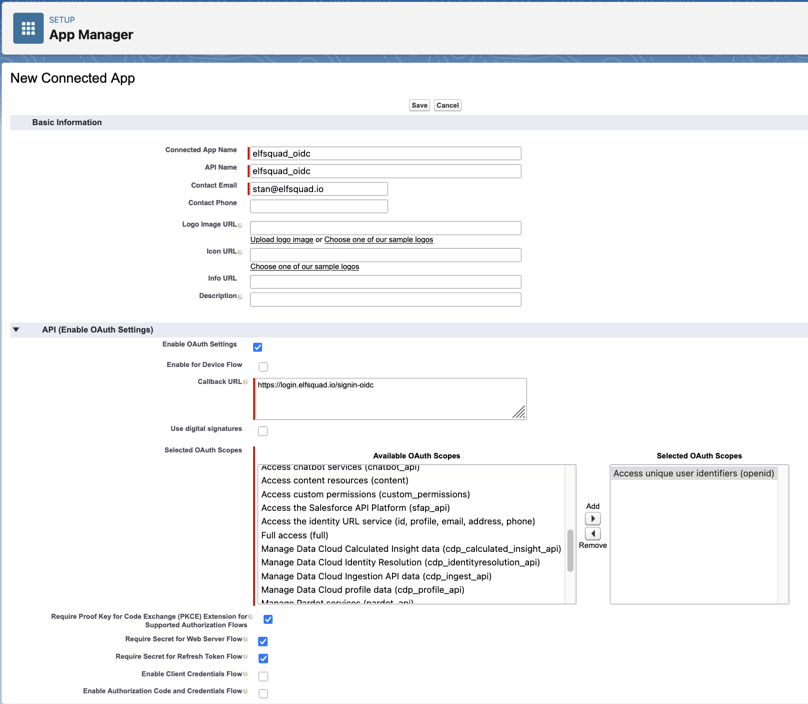
Task: Click the API Name field
Action: 385,171
